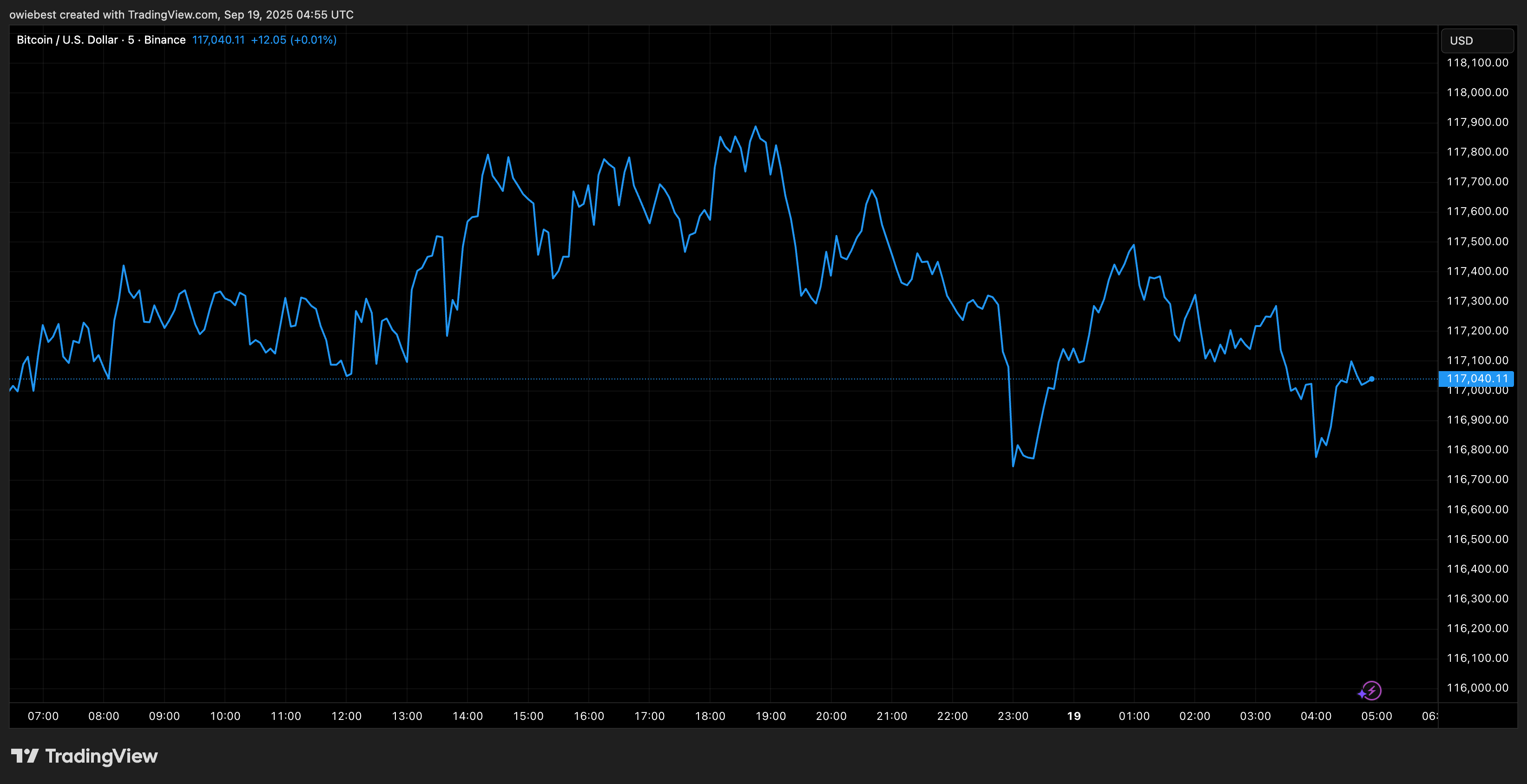Click the BTC price line at its peak
The image size is (1527, 784).
(x=755, y=127)
